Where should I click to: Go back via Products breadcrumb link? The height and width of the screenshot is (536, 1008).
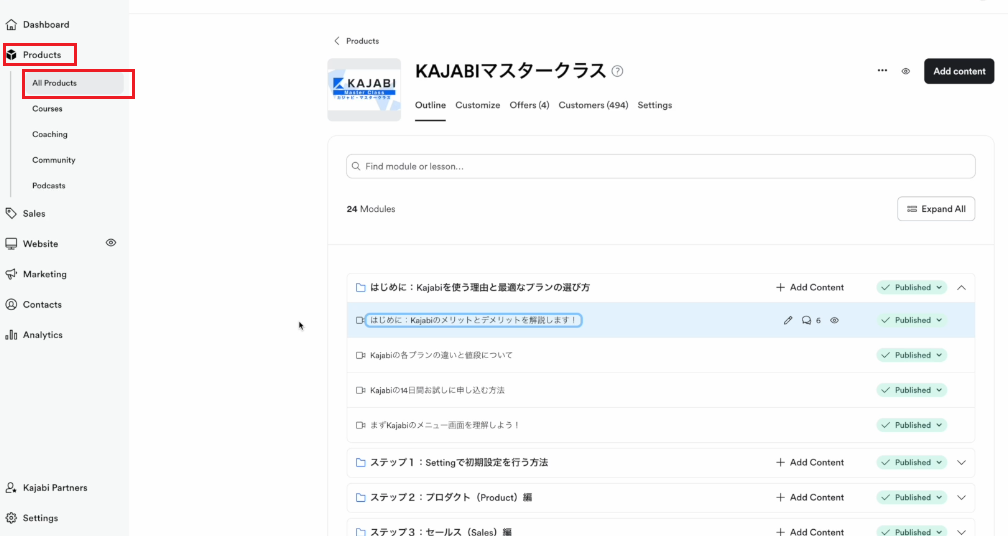click(x=363, y=41)
